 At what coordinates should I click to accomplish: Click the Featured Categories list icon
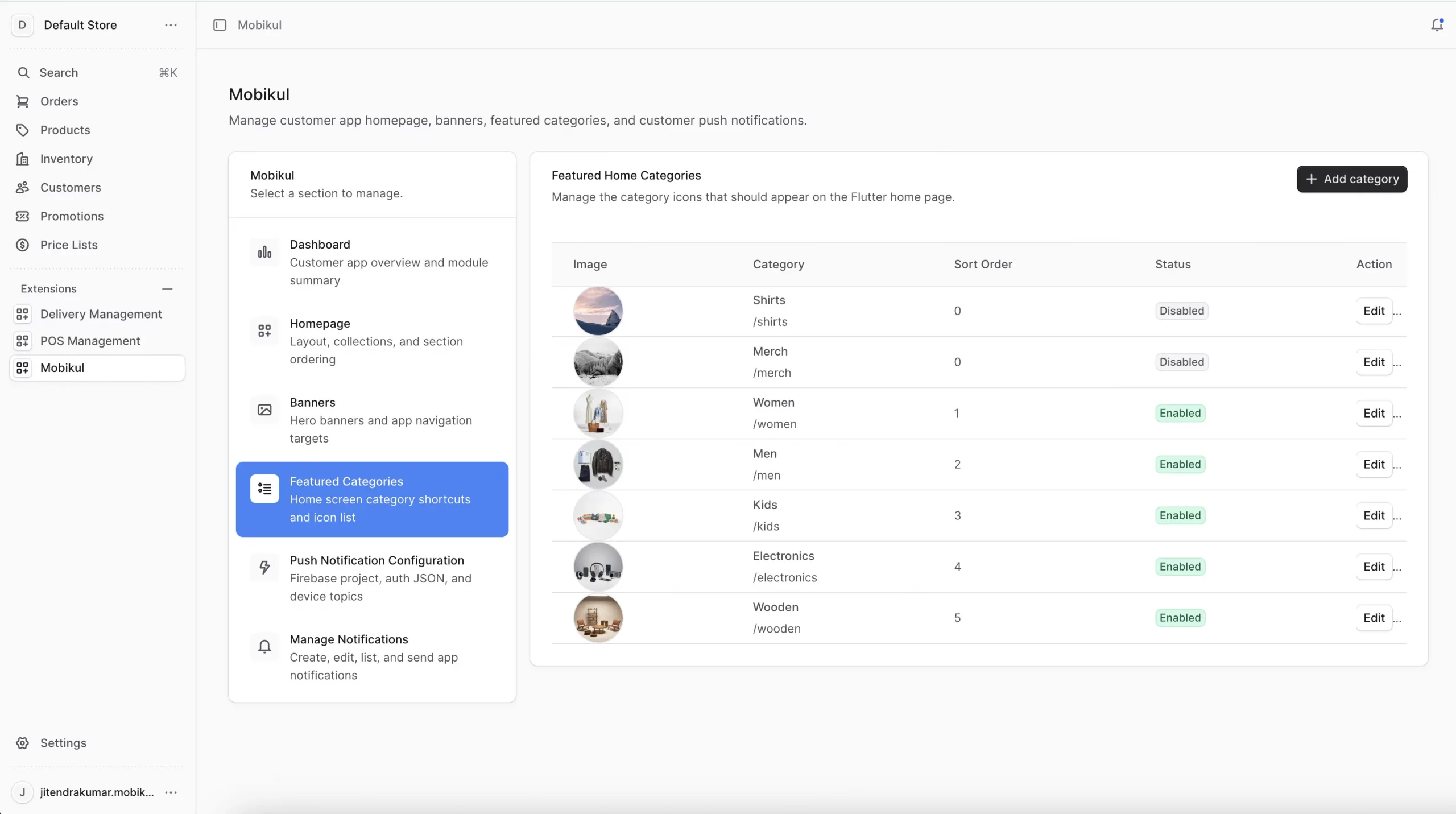click(x=264, y=489)
